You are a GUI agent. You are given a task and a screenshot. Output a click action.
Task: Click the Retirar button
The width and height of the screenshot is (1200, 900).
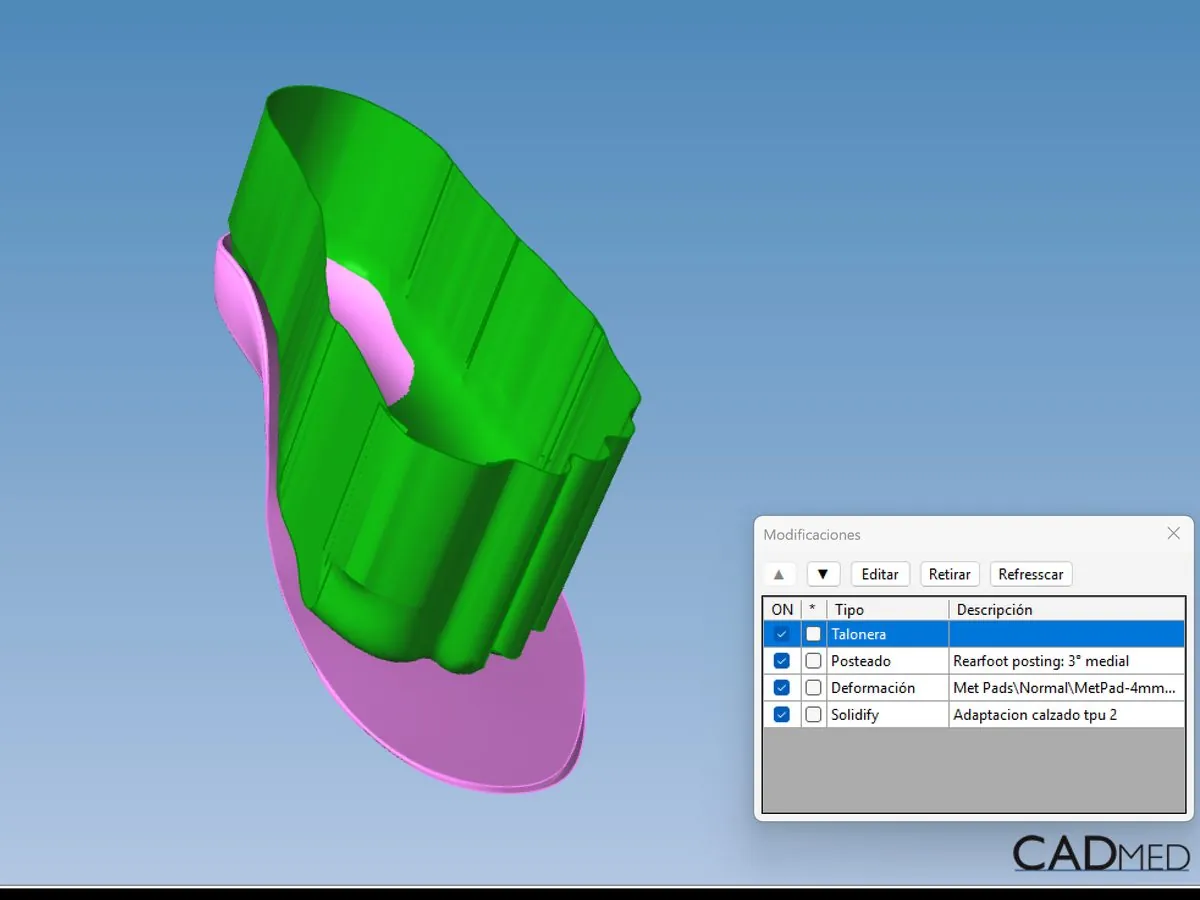(x=949, y=574)
